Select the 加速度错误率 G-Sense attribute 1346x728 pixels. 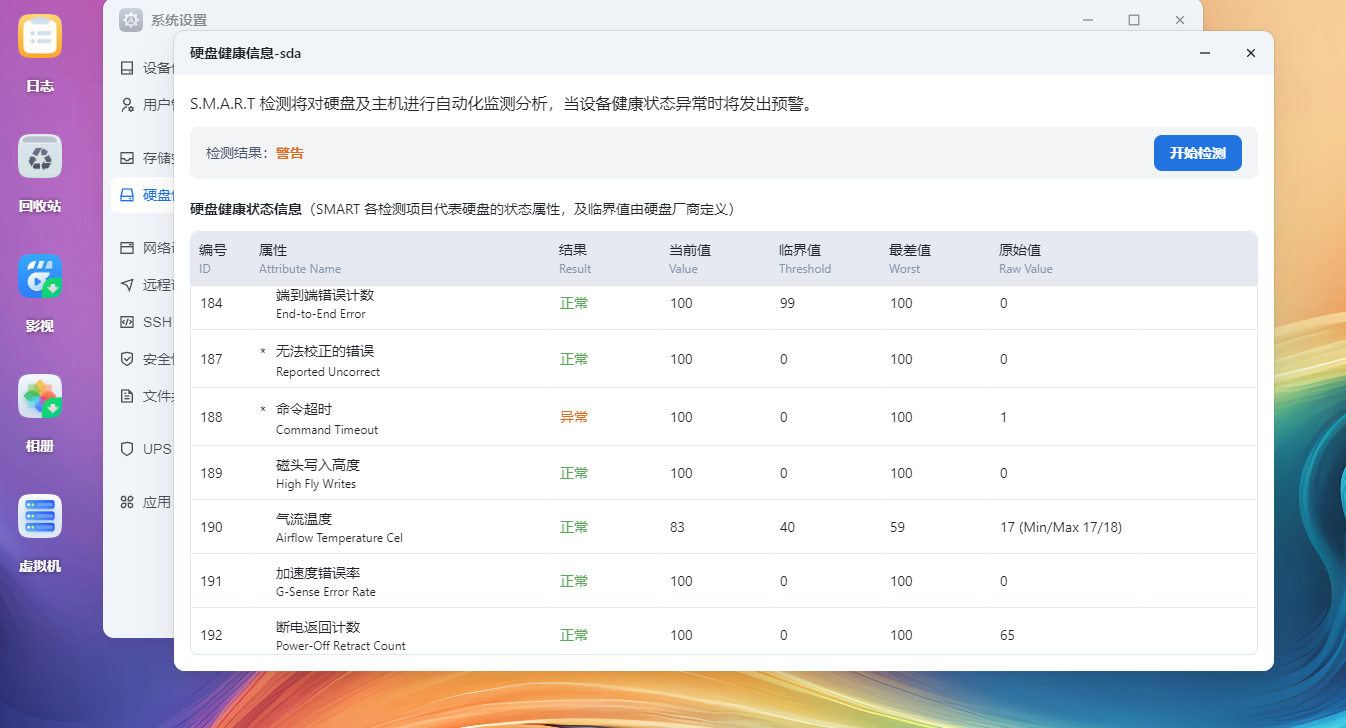tap(326, 582)
